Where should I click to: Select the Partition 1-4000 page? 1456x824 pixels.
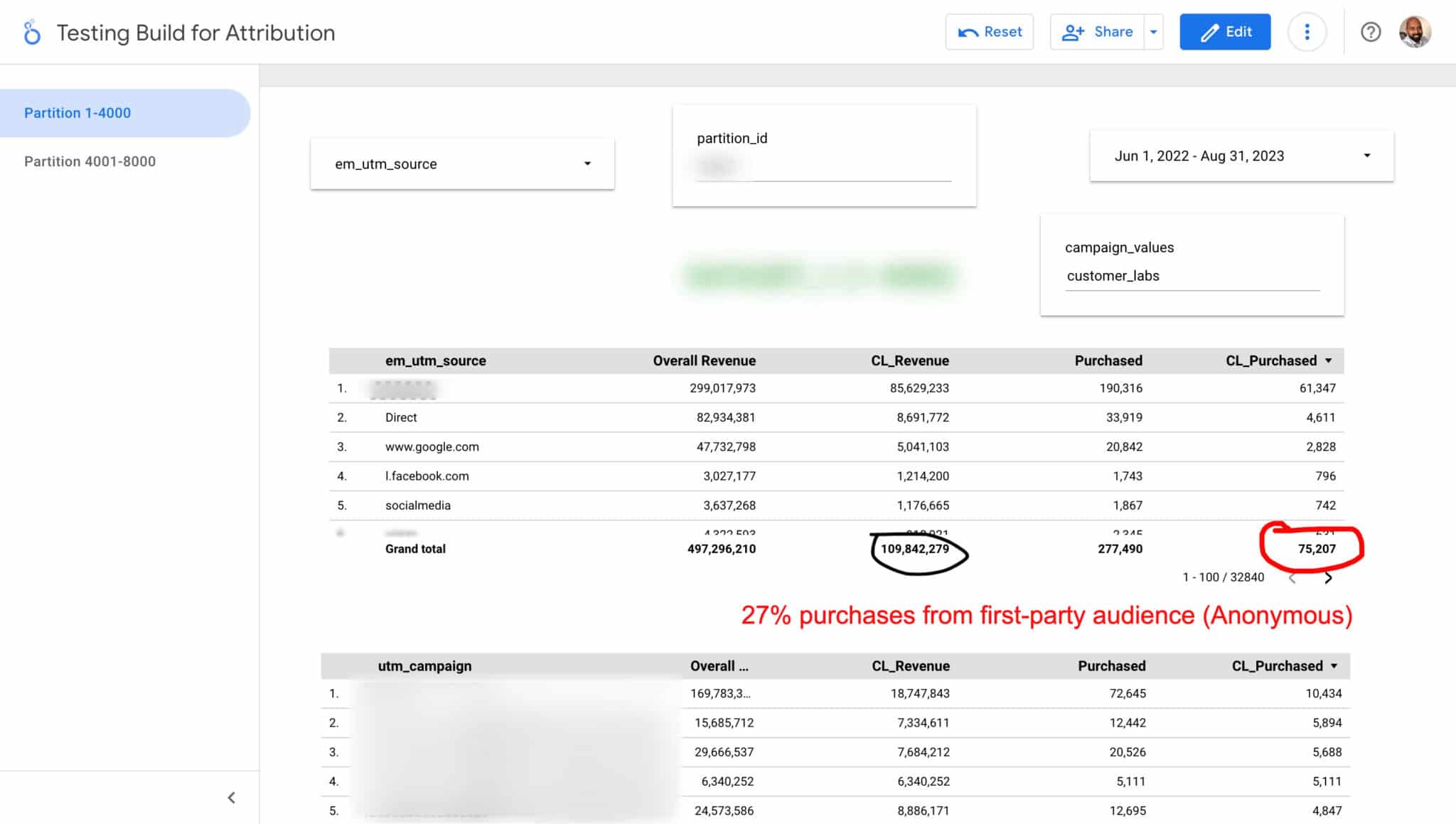(x=77, y=112)
